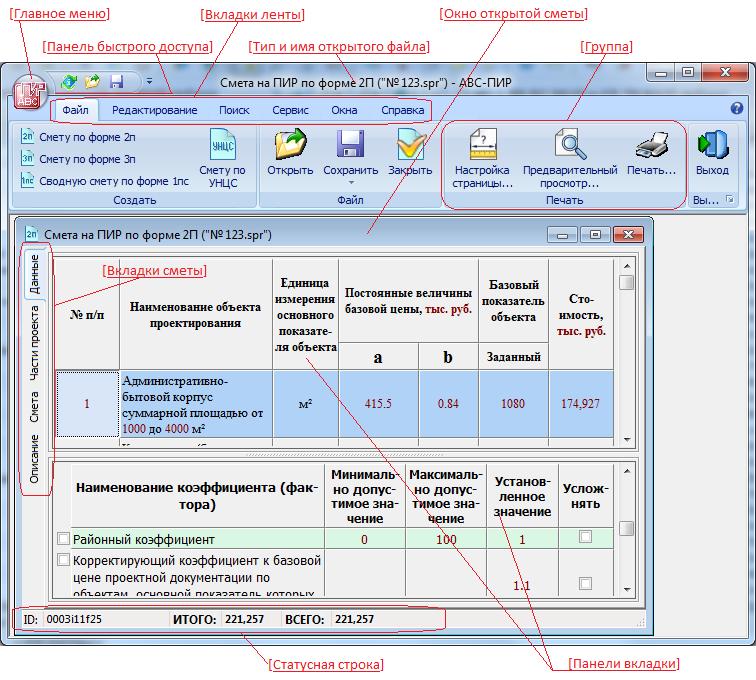Screen dimensions: 756x680
Task: Click the 1пс document icon in Создать group
Action: click(27, 180)
